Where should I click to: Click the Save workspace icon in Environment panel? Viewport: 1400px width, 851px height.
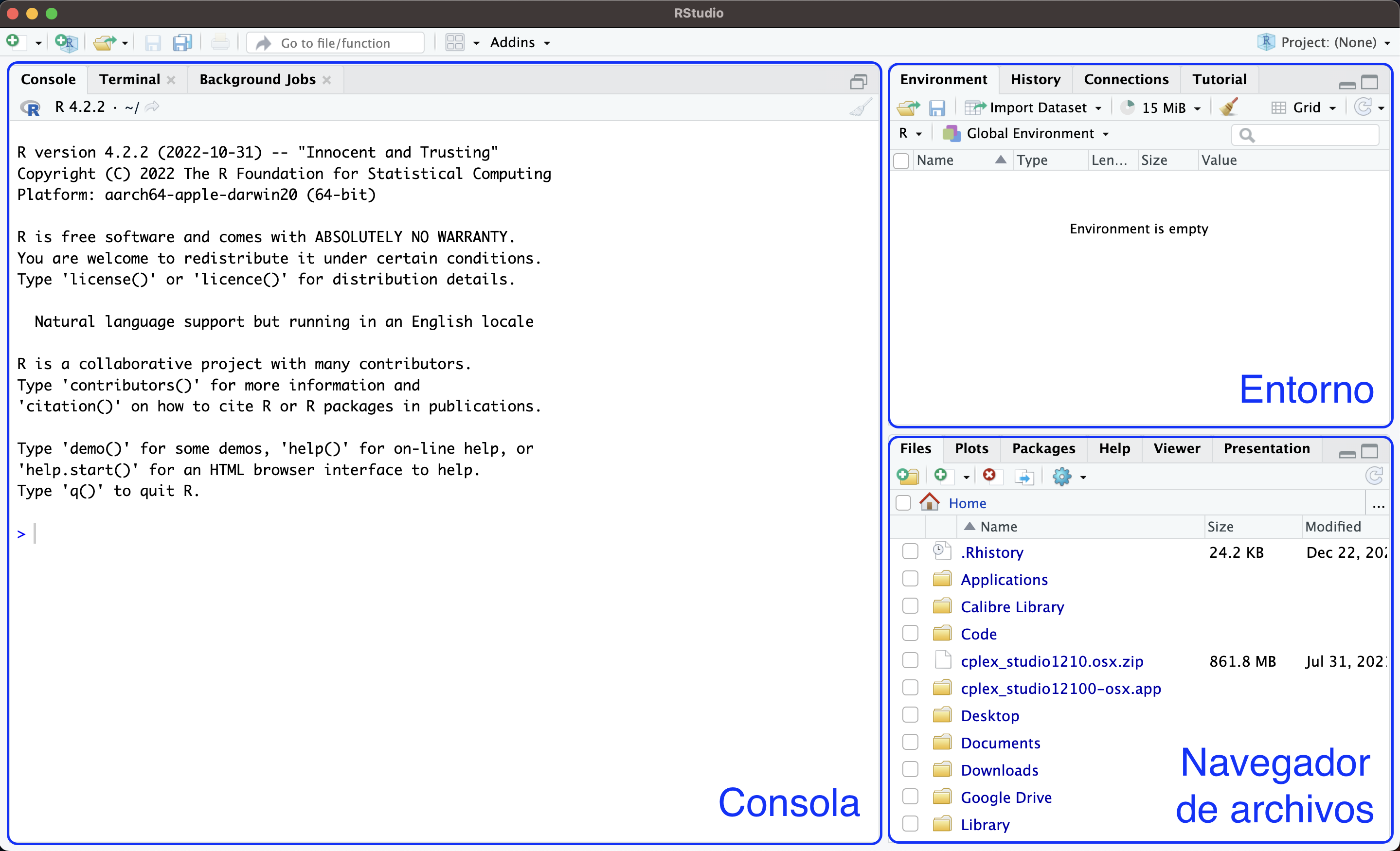click(938, 107)
